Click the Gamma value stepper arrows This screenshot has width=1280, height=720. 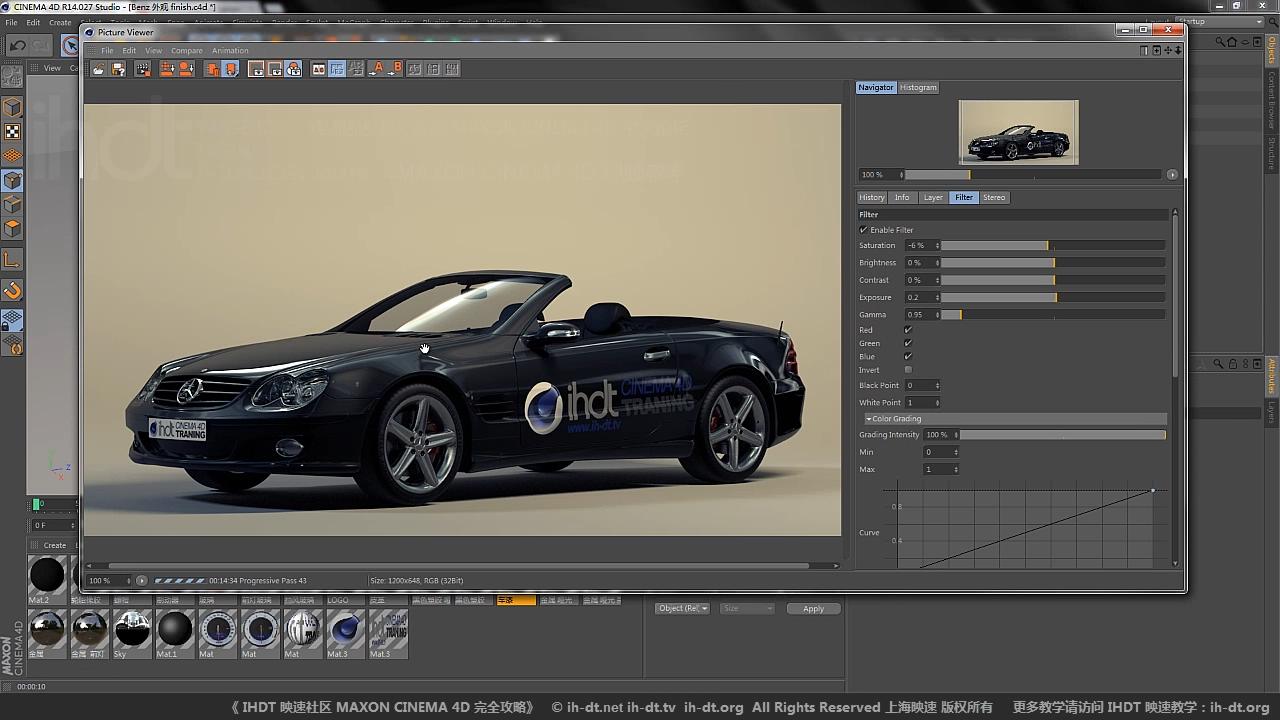click(x=937, y=314)
